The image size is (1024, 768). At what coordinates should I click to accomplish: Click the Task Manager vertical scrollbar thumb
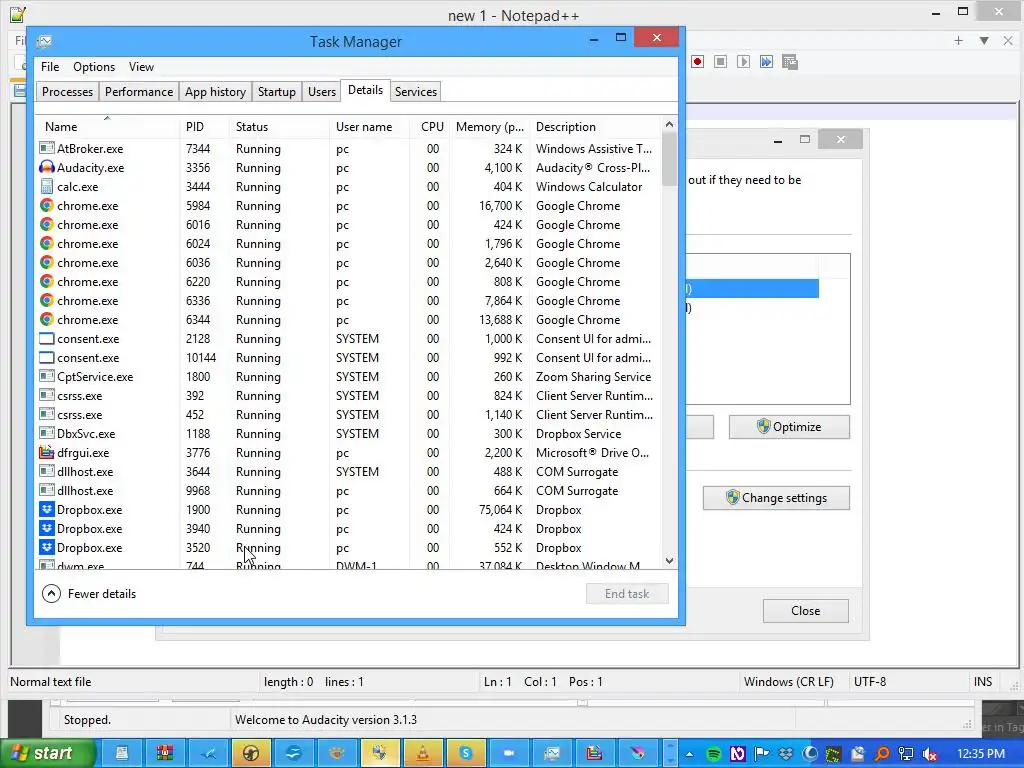tap(669, 159)
